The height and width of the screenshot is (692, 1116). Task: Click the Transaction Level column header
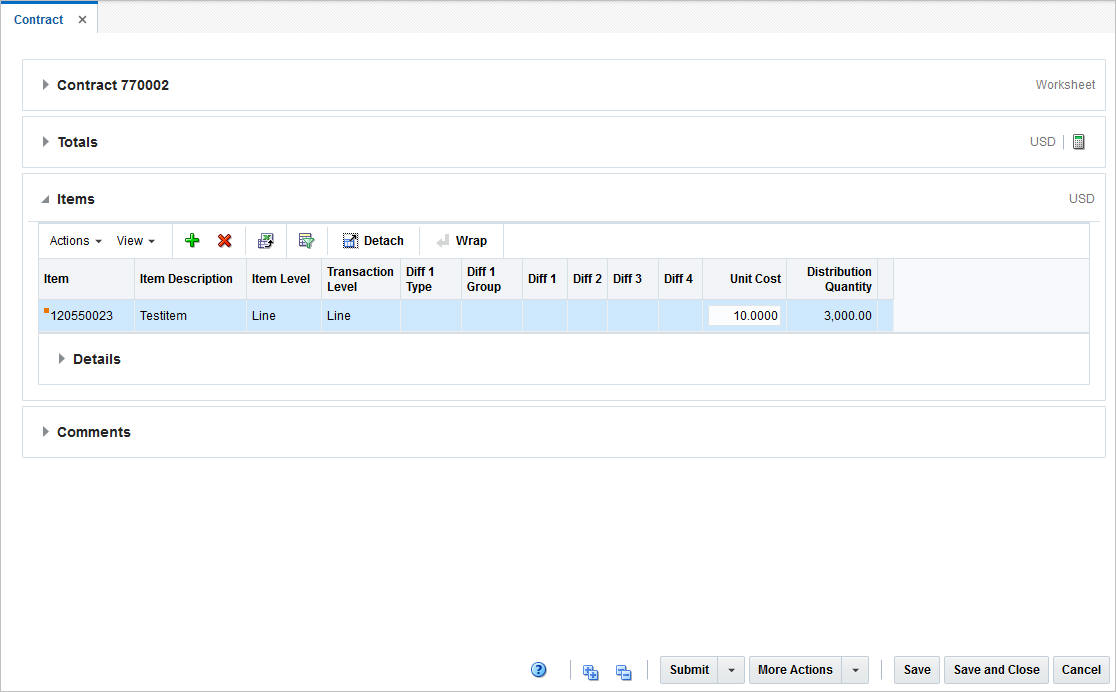pos(361,279)
